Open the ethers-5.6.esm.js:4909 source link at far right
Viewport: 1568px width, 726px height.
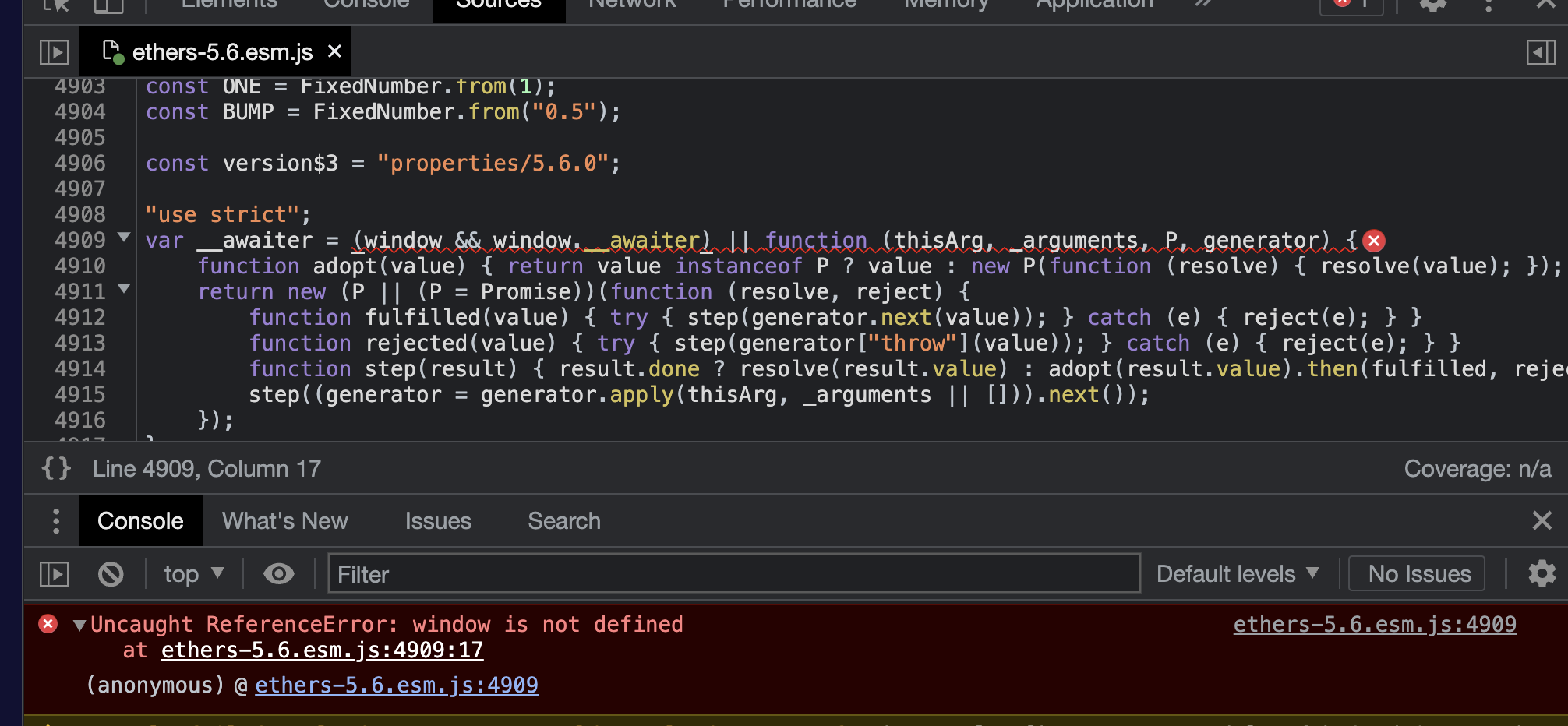(1375, 625)
